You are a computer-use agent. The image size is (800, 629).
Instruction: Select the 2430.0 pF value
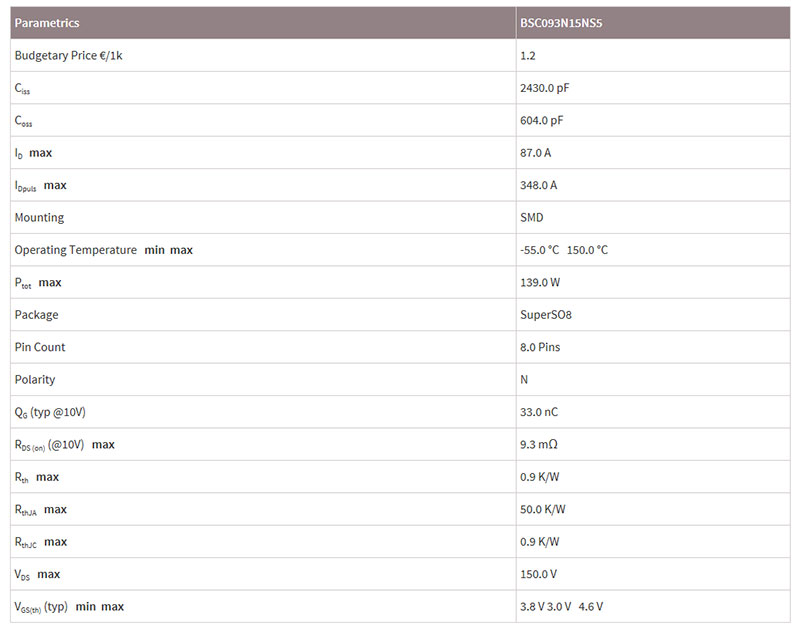[x=544, y=88]
